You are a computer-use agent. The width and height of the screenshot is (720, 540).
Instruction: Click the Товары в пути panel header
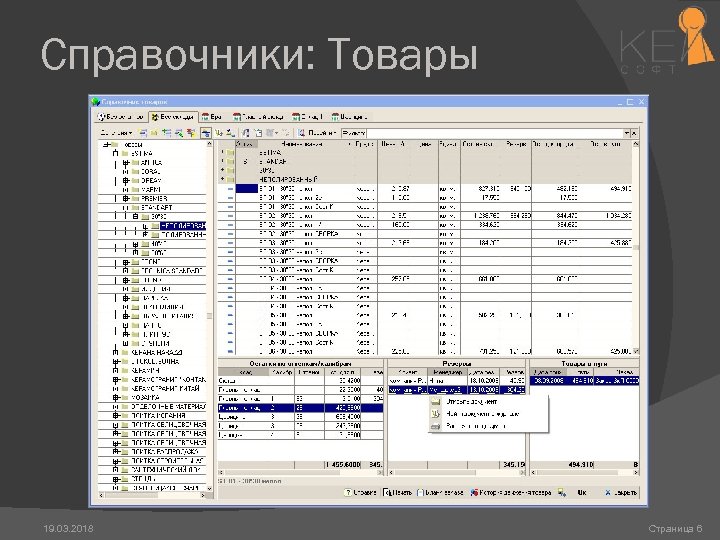pyautogui.click(x=584, y=364)
